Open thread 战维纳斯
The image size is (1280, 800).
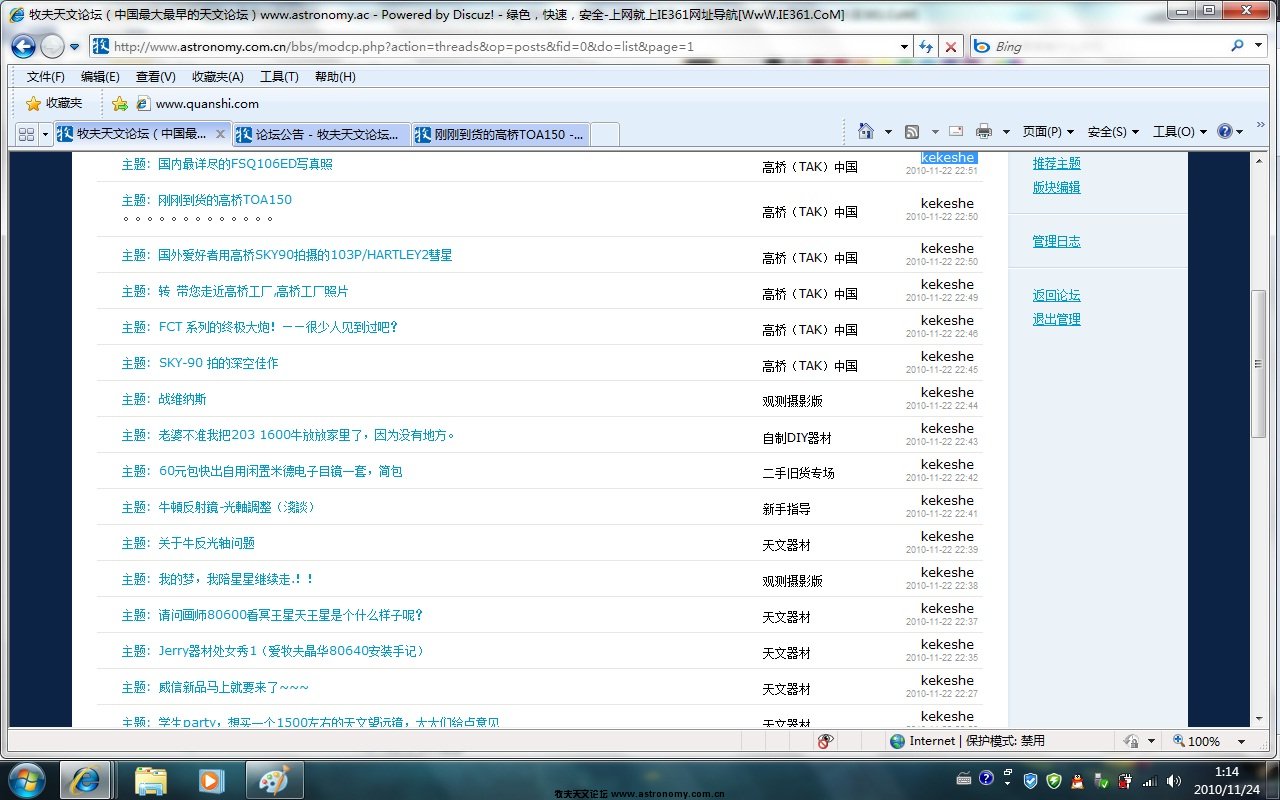(x=182, y=399)
